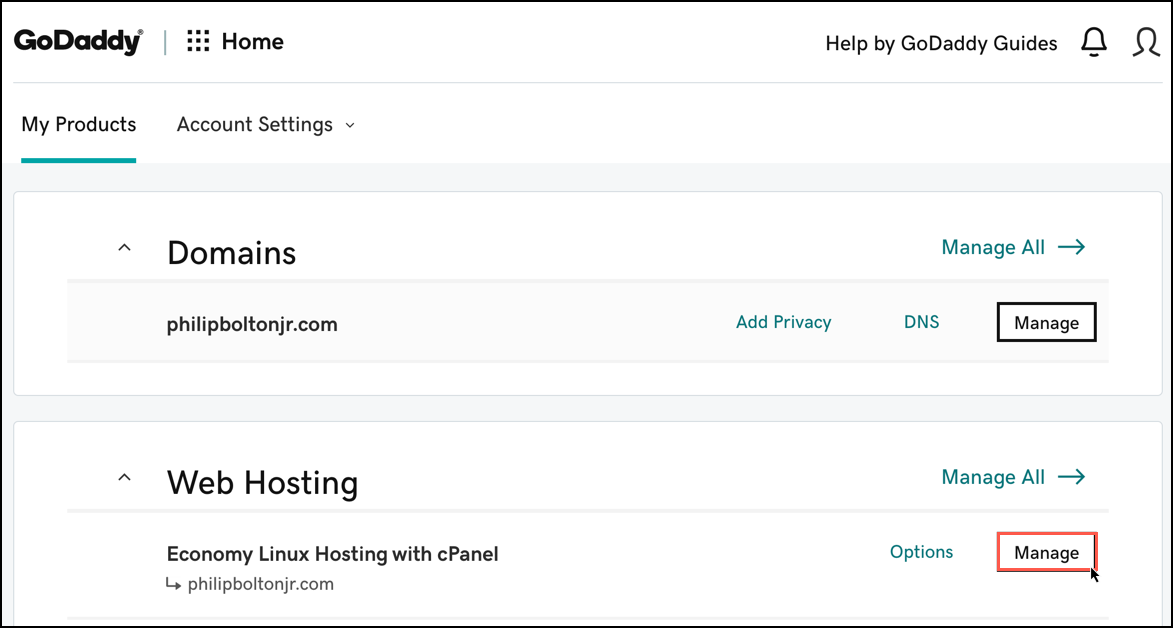Viewport: 1173px width, 628px height.
Task: Click the arrow beside Domains Manage All
Action: click(x=1071, y=247)
